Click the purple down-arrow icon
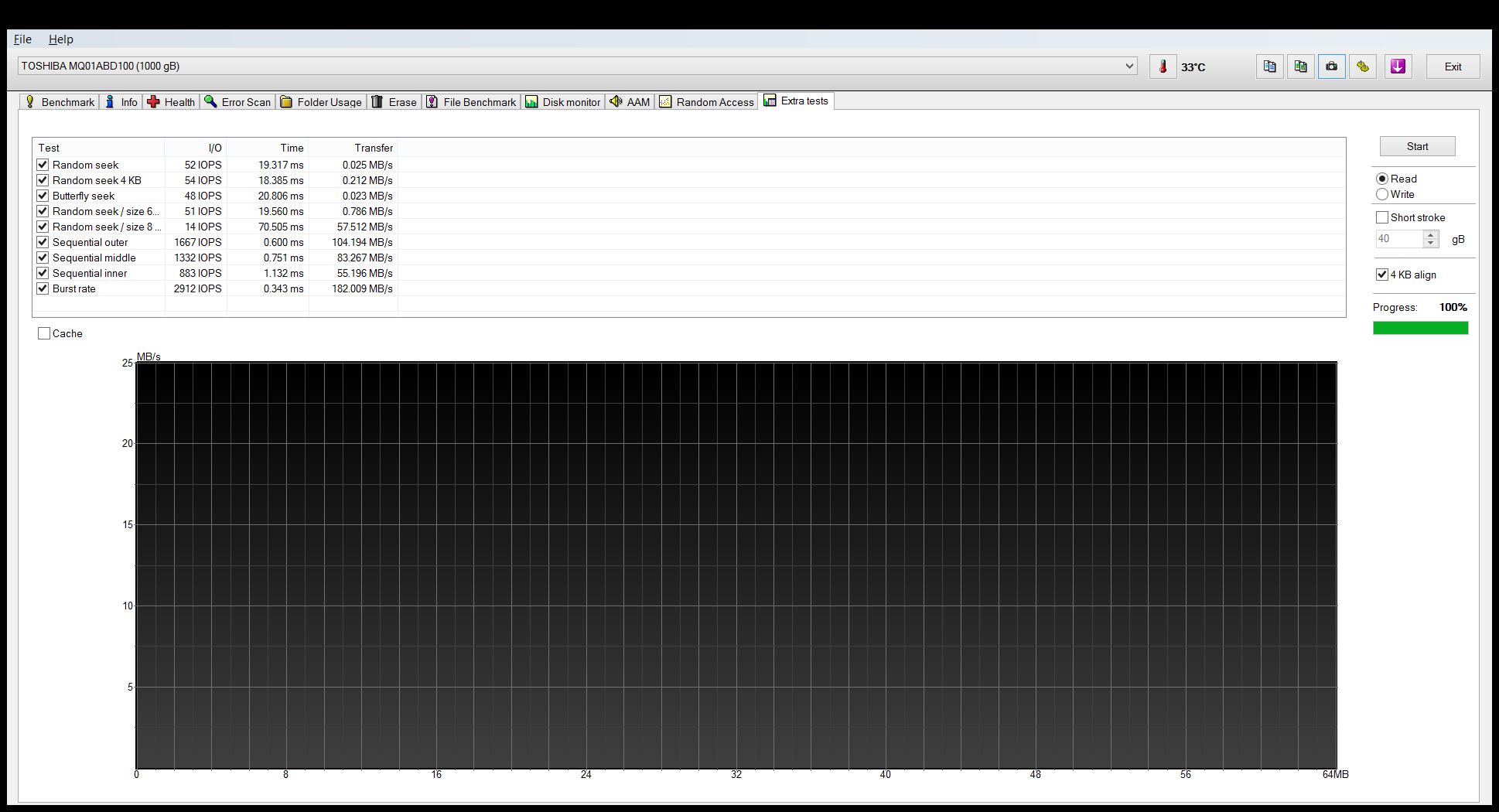The height and width of the screenshot is (812, 1499). tap(1398, 67)
